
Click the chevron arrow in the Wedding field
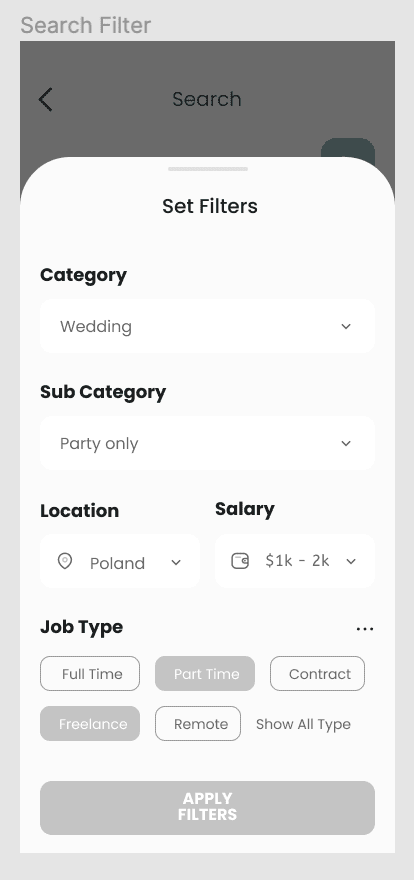346,326
